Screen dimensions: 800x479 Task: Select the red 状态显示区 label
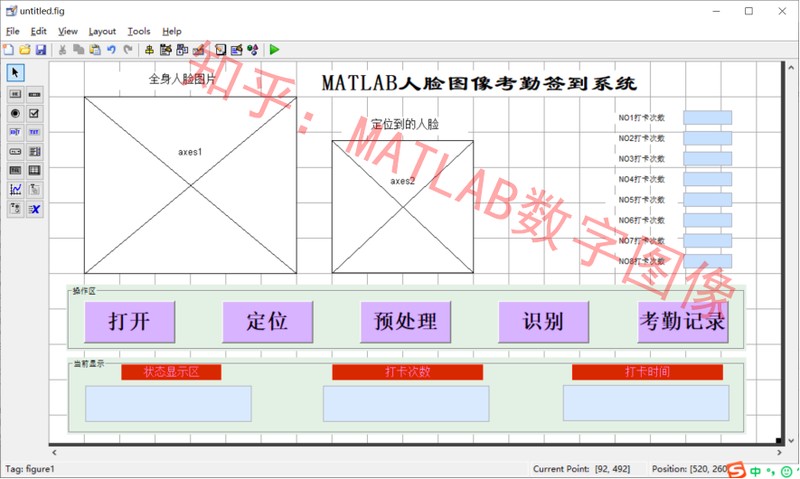(x=171, y=372)
